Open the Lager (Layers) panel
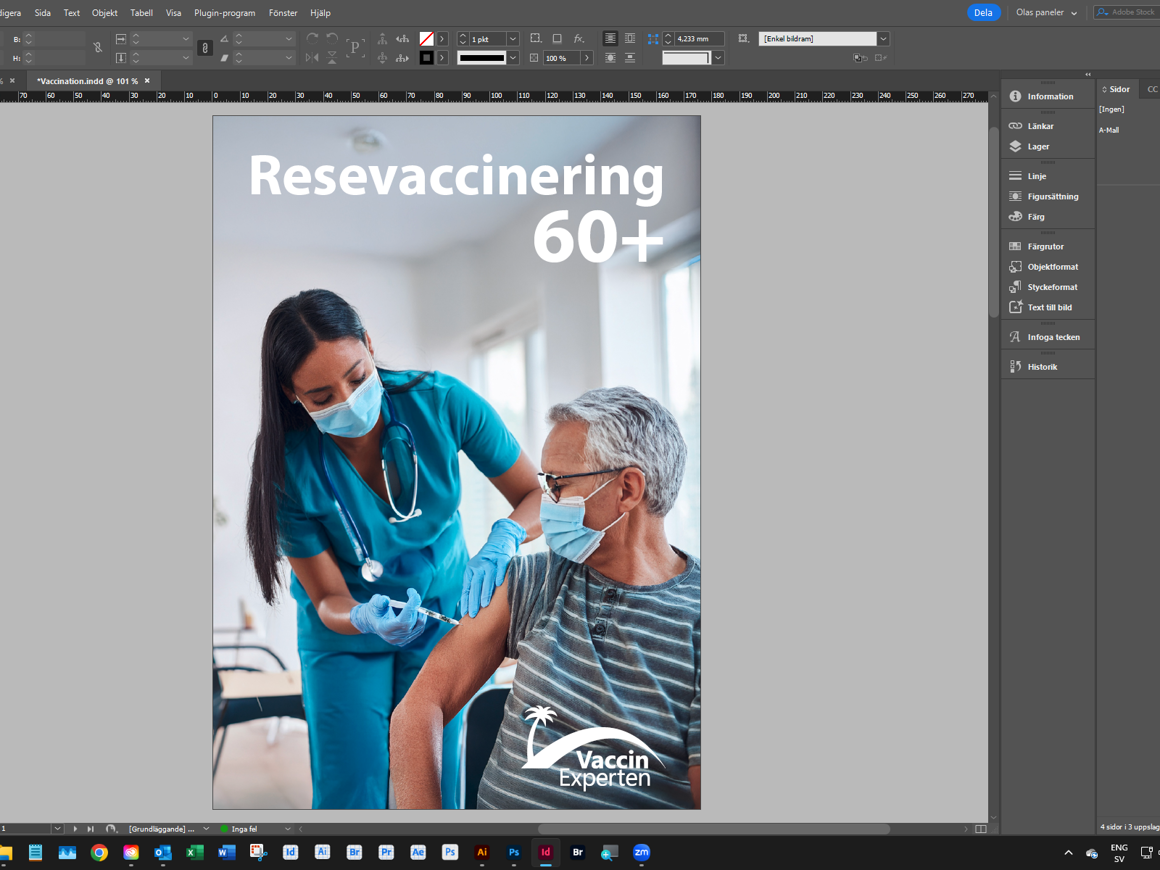Viewport: 1160px width, 870px height. tap(1038, 146)
